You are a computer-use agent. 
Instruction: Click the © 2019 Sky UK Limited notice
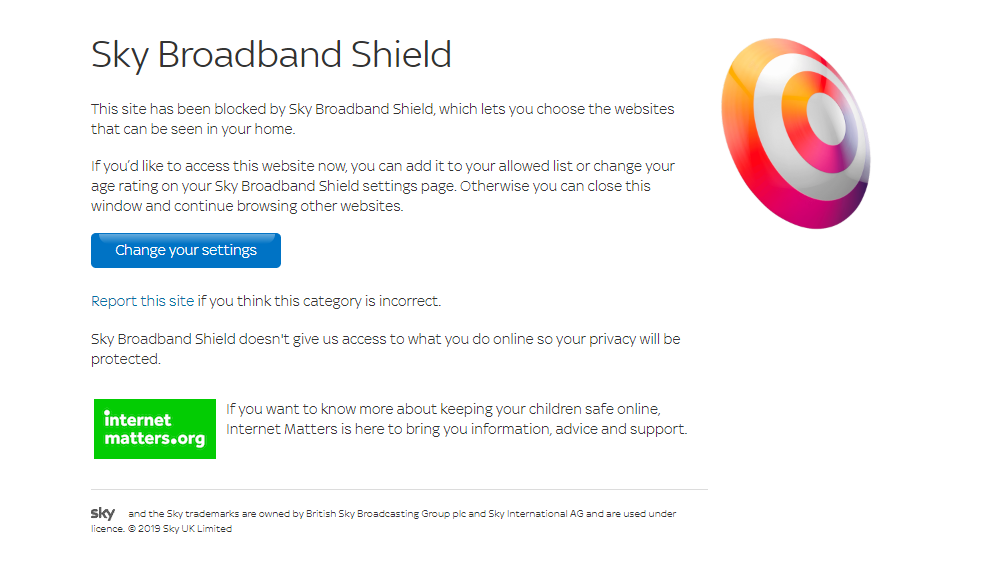pos(180,529)
